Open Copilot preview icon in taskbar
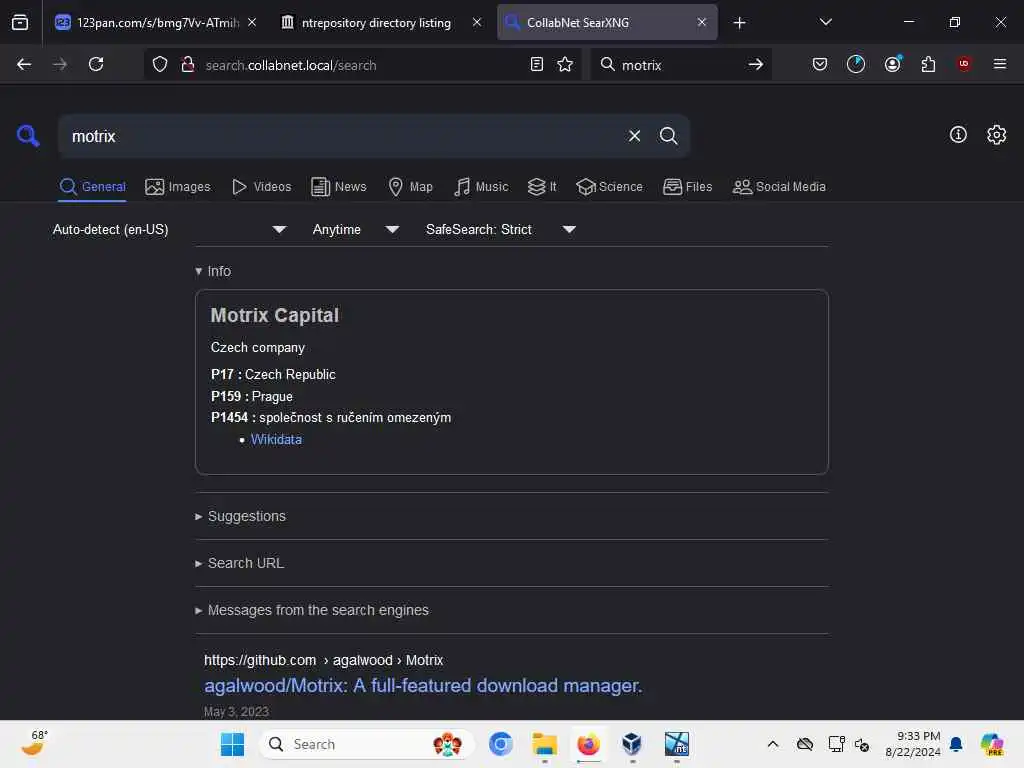The width and height of the screenshot is (1024, 768). [x=992, y=744]
